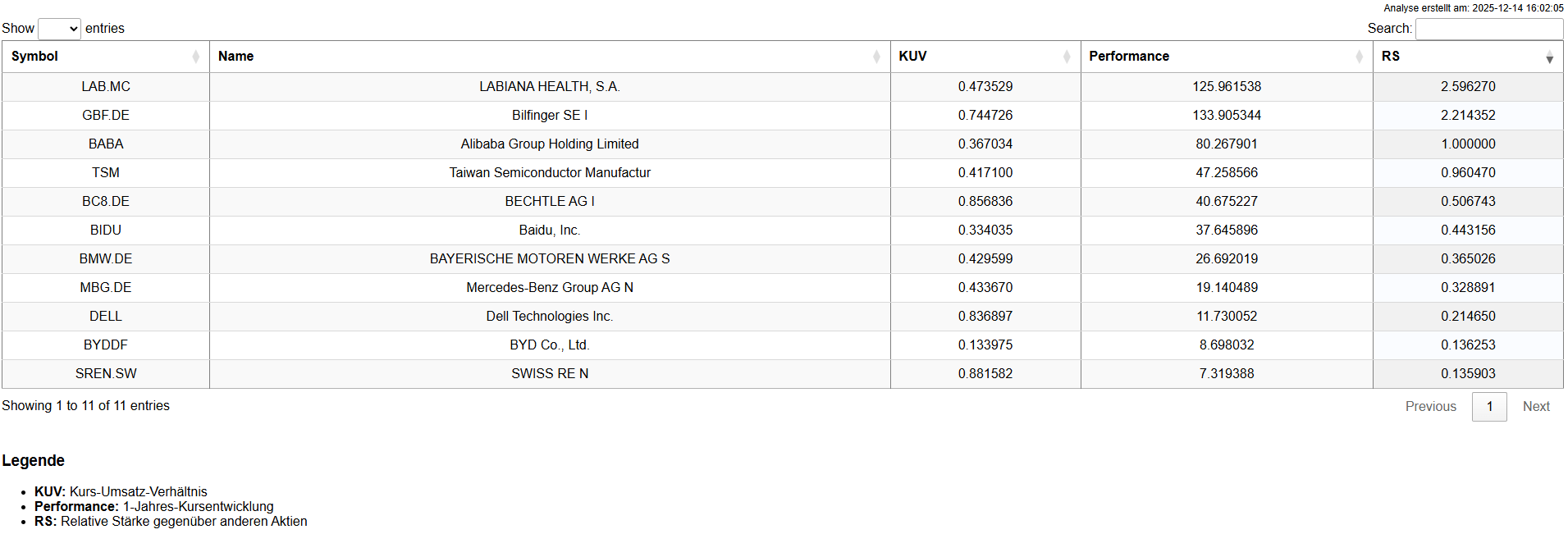Open the Show entries dropdown
Image resolution: width=1568 pixels, height=534 pixels.
(59, 29)
